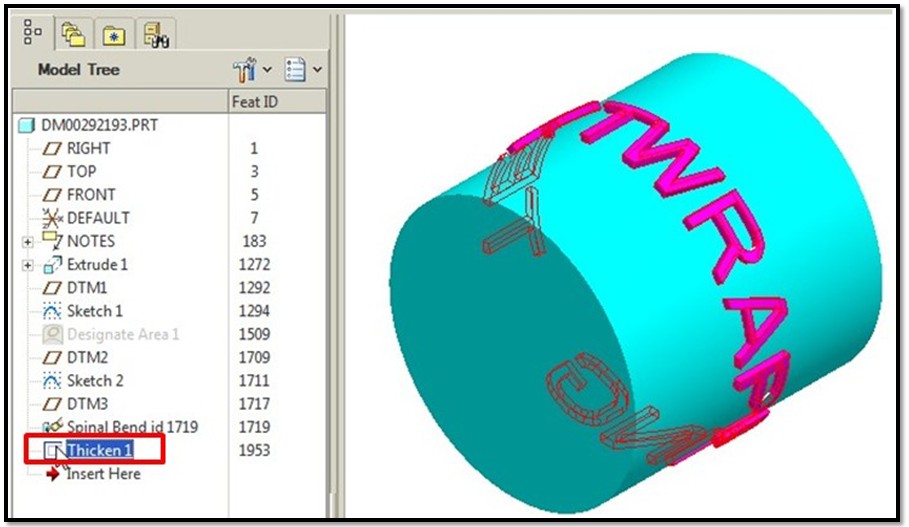Click Feat ID value 1719

click(254, 427)
